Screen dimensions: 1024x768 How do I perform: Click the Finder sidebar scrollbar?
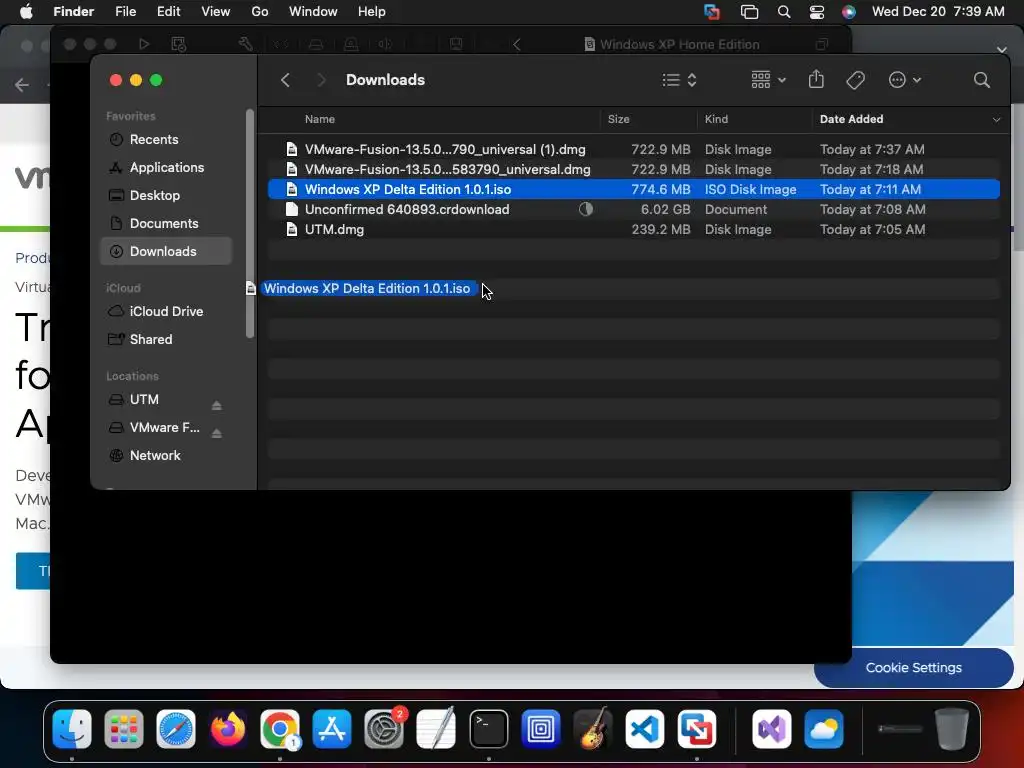pyautogui.click(x=249, y=224)
